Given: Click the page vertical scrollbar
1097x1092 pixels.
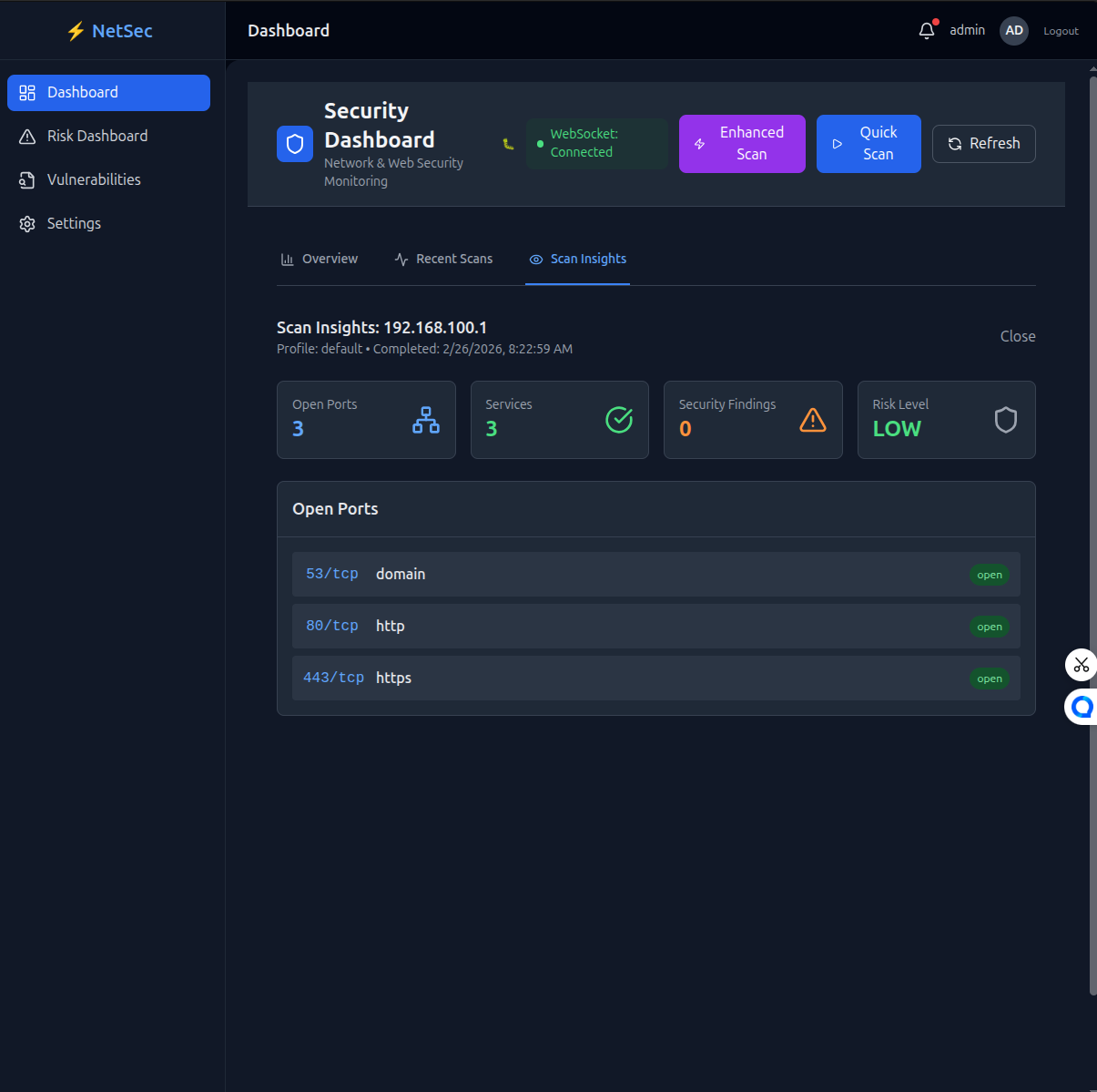Looking at the screenshot, I should click(x=1092, y=536).
